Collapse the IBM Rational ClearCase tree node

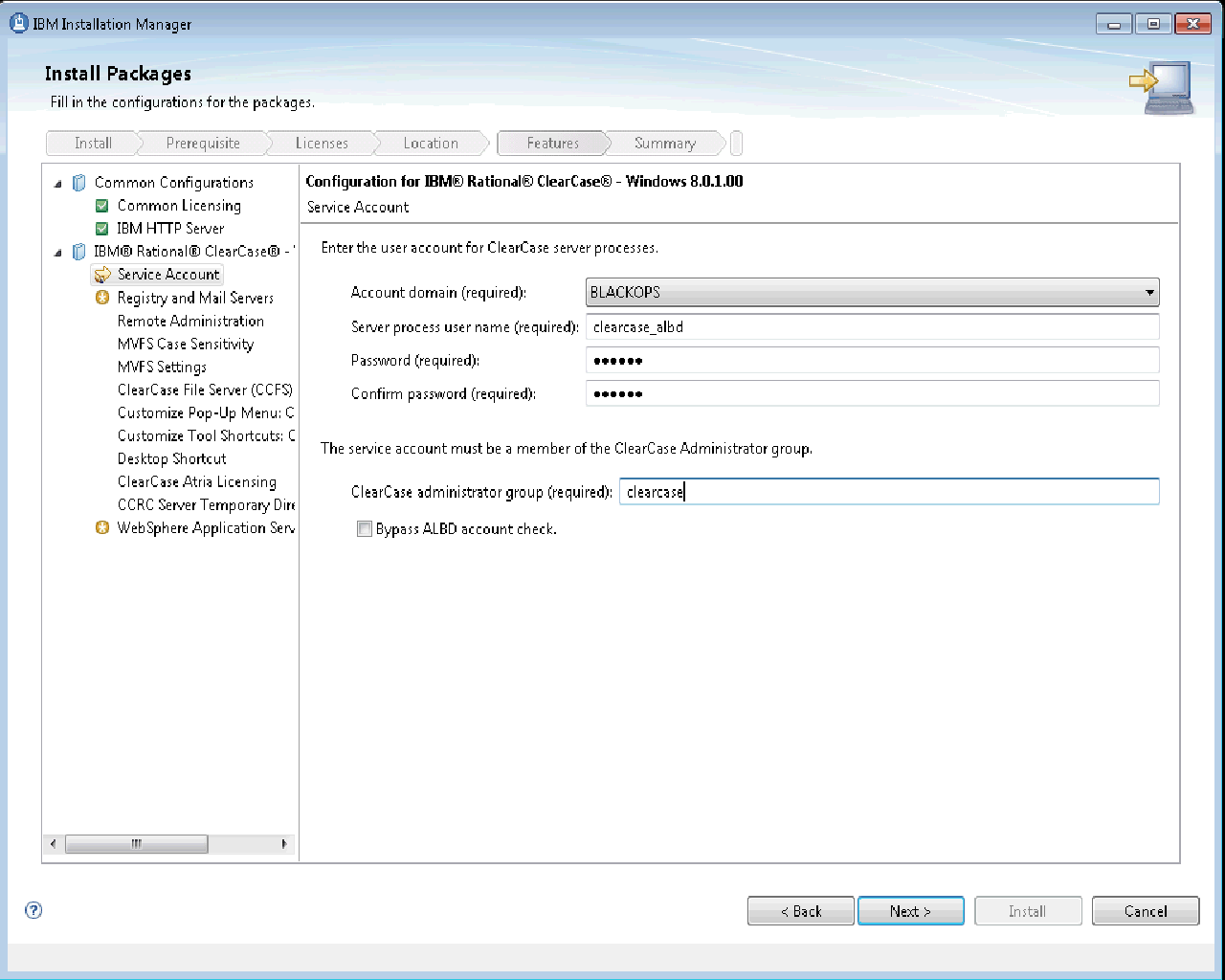(x=57, y=252)
